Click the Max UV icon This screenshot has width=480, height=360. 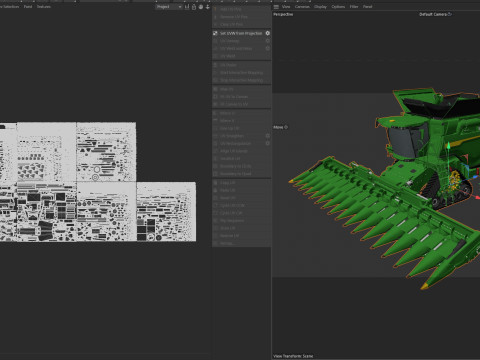pos(215,89)
